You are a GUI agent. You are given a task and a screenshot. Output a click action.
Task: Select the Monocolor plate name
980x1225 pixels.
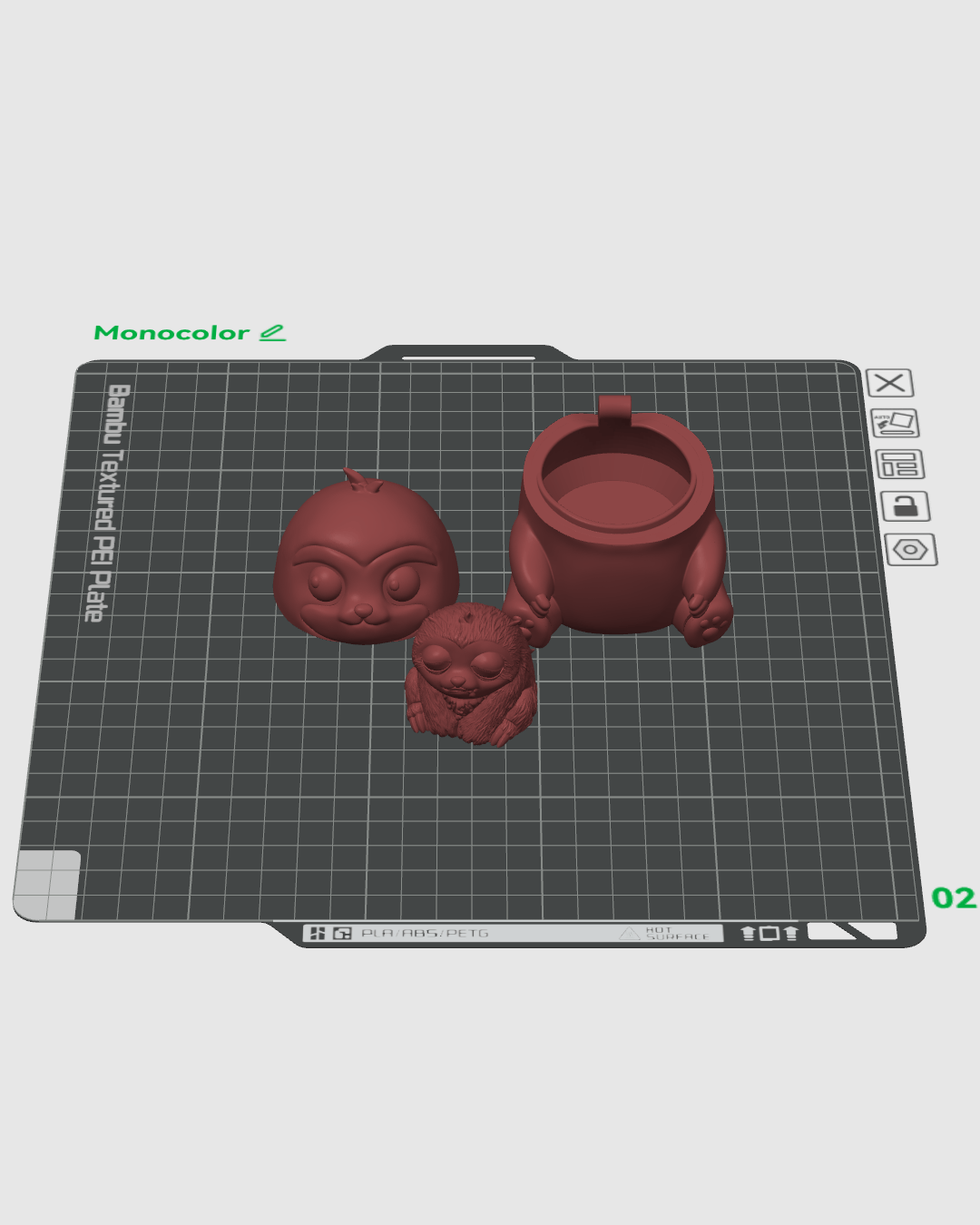point(171,333)
